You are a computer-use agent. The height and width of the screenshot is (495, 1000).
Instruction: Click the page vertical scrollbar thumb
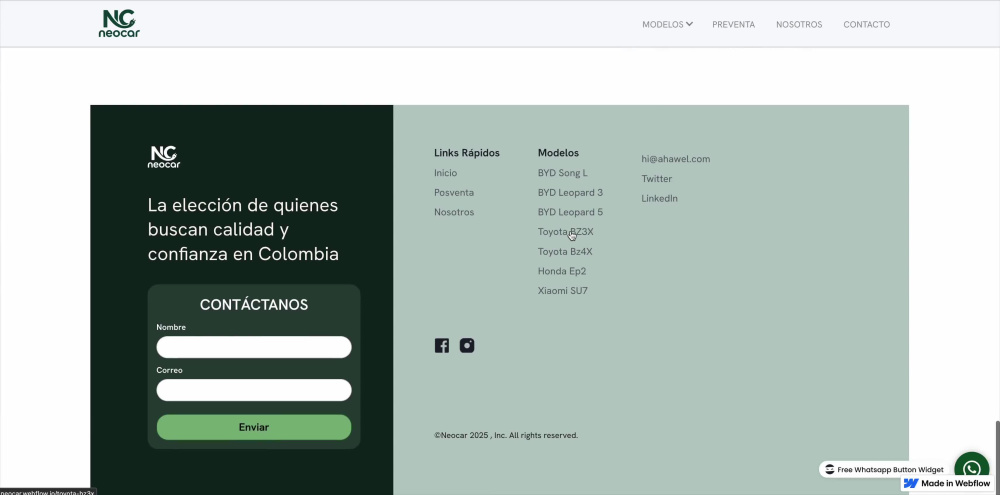tap(997, 457)
